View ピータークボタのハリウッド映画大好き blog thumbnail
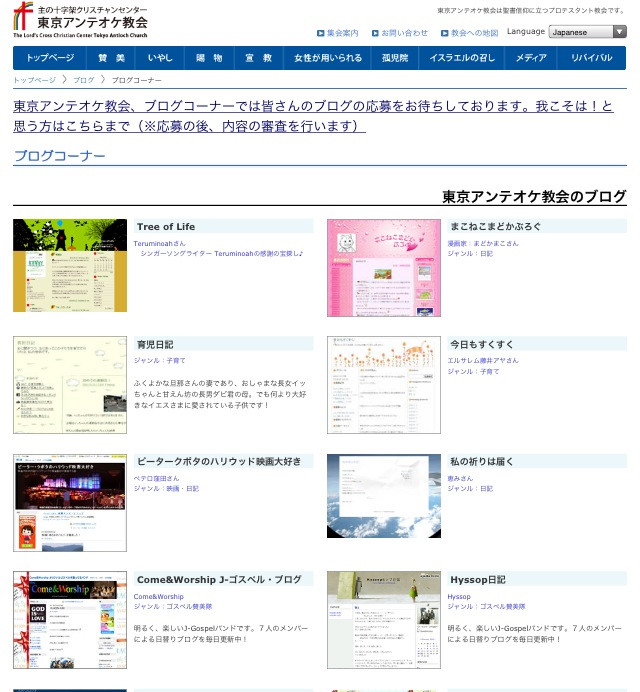Screen dimensions: 640x692 70,502
